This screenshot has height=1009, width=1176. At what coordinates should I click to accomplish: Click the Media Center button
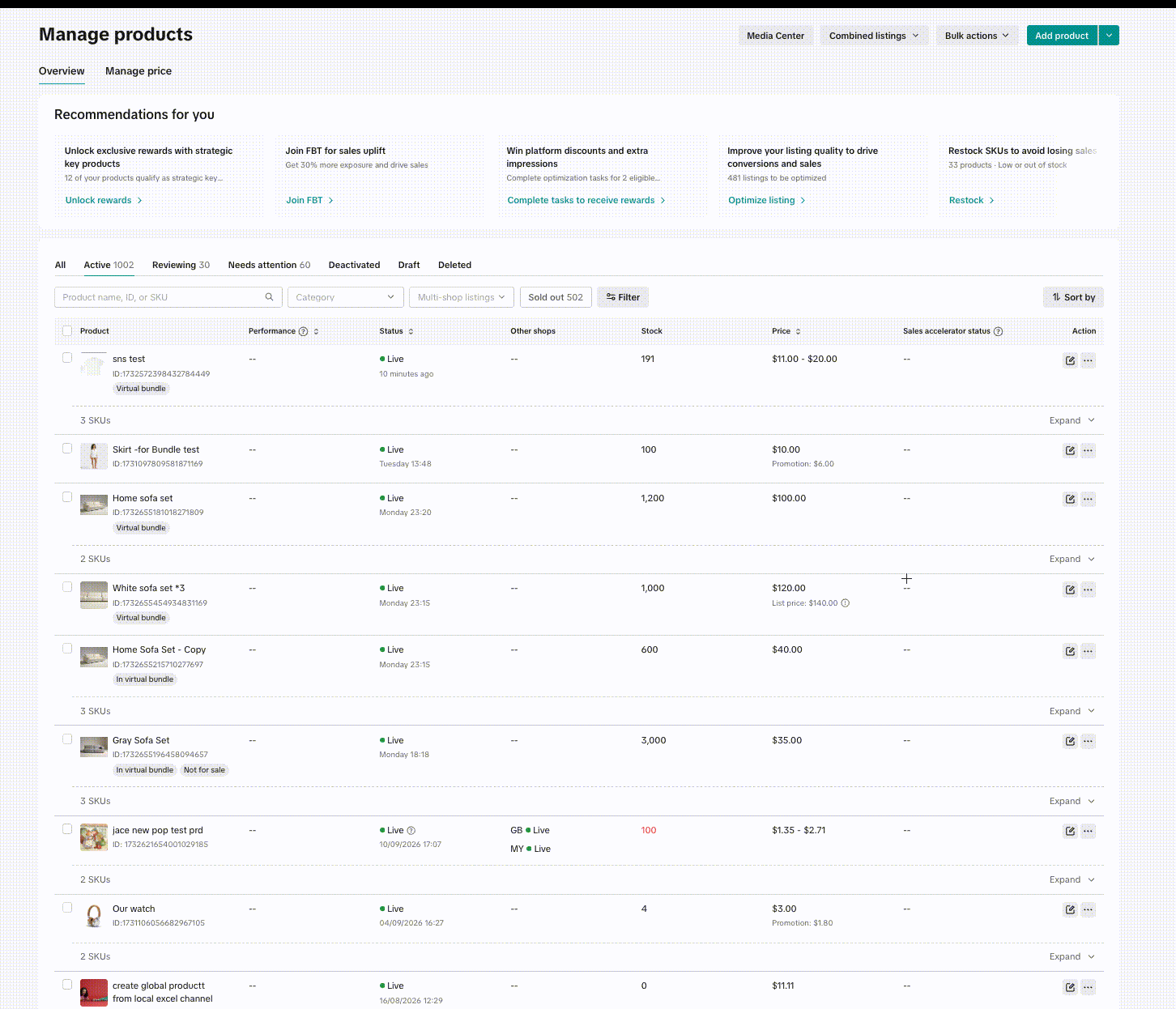click(x=775, y=36)
